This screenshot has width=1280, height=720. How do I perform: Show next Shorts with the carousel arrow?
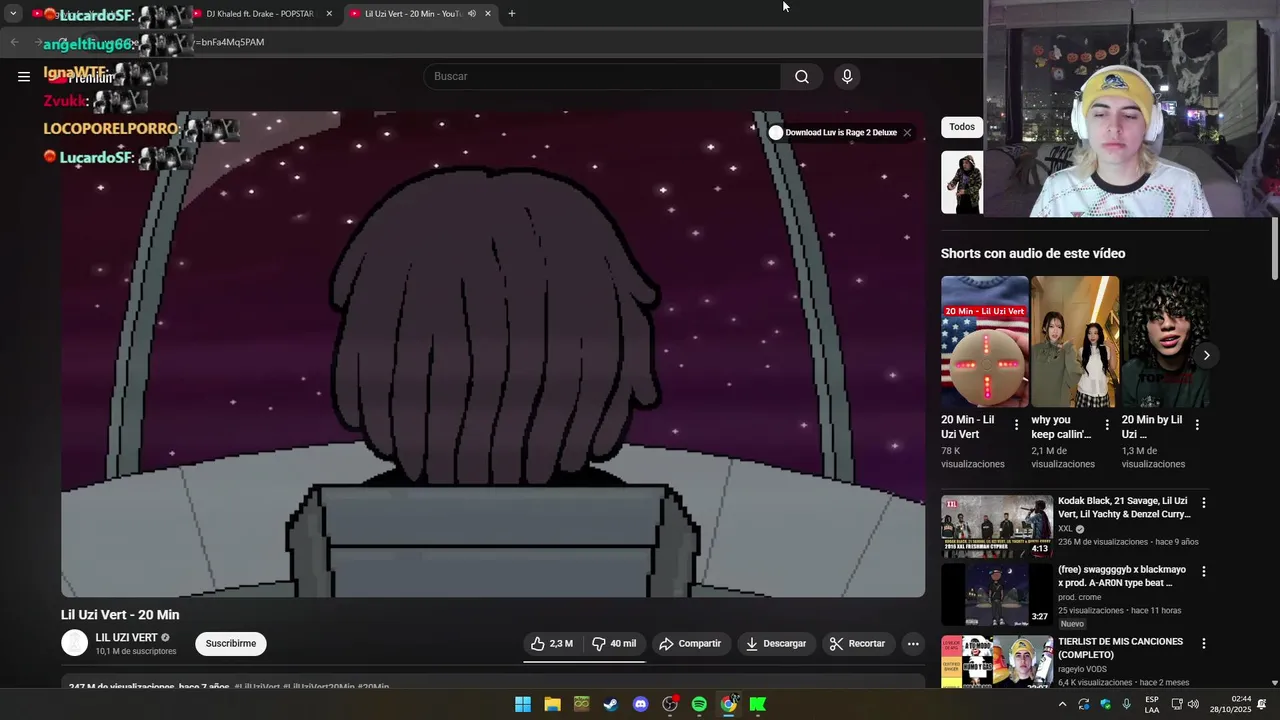point(1206,355)
